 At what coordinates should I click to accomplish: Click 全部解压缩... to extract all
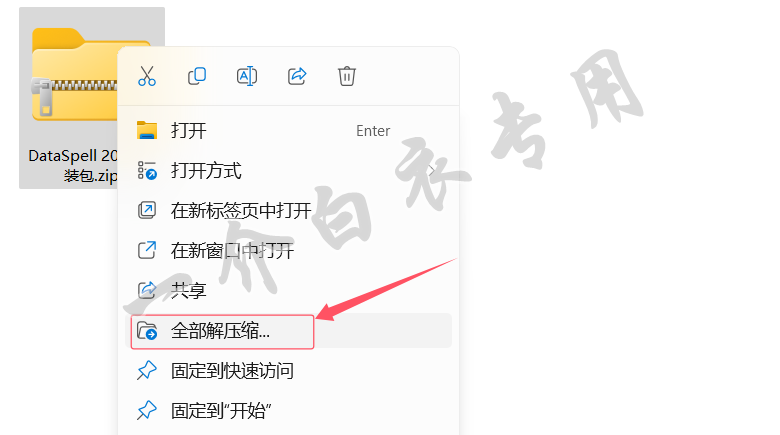click(x=289, y=330)
